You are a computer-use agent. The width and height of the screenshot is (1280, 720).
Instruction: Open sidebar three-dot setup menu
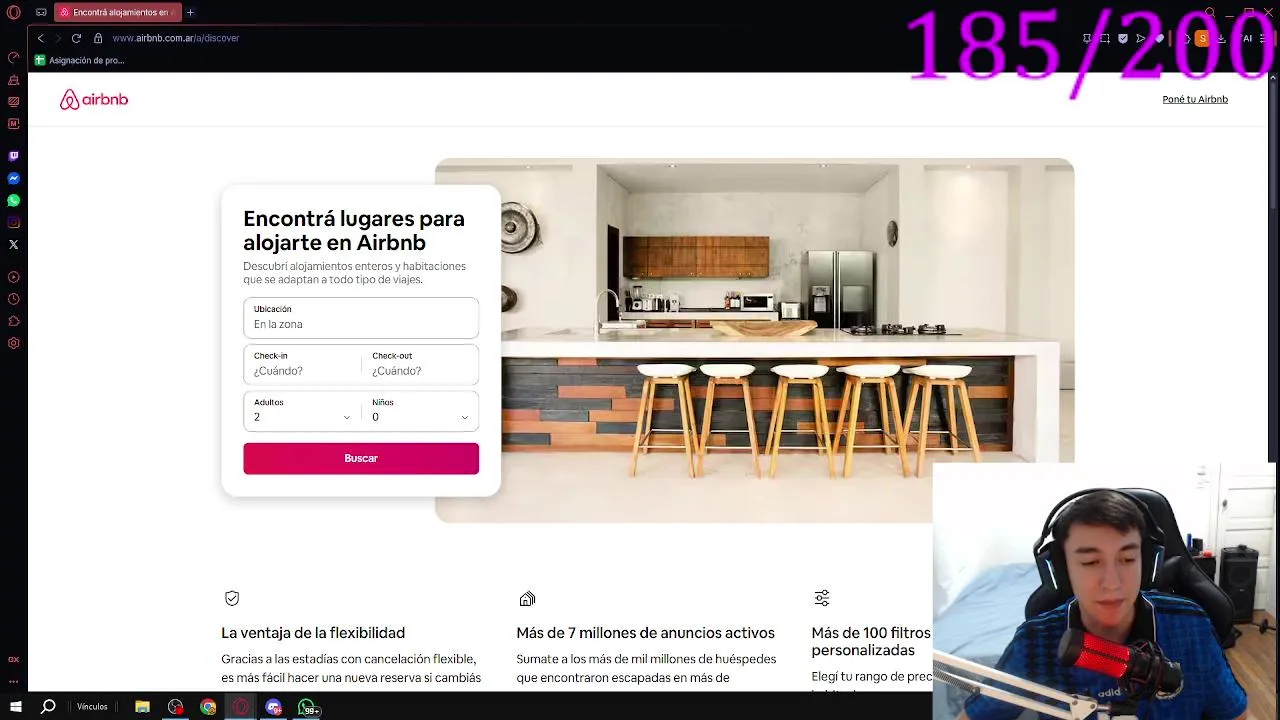pyautogui.click(x=14, y=680)
